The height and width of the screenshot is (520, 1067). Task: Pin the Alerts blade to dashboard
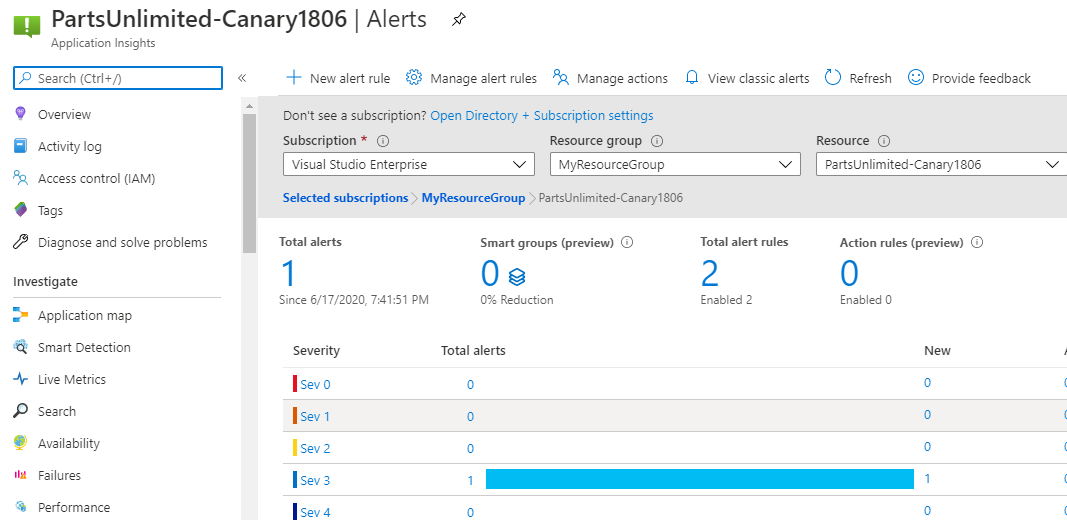coord(459,20)
